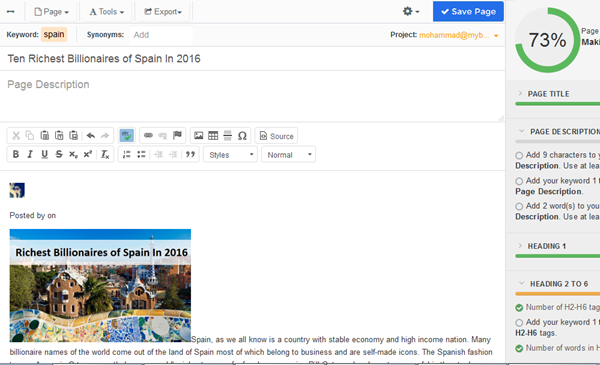This screenshot has width=600, height=365.
Task: Click the Paste from Word icon
Action: click(73, 135)
